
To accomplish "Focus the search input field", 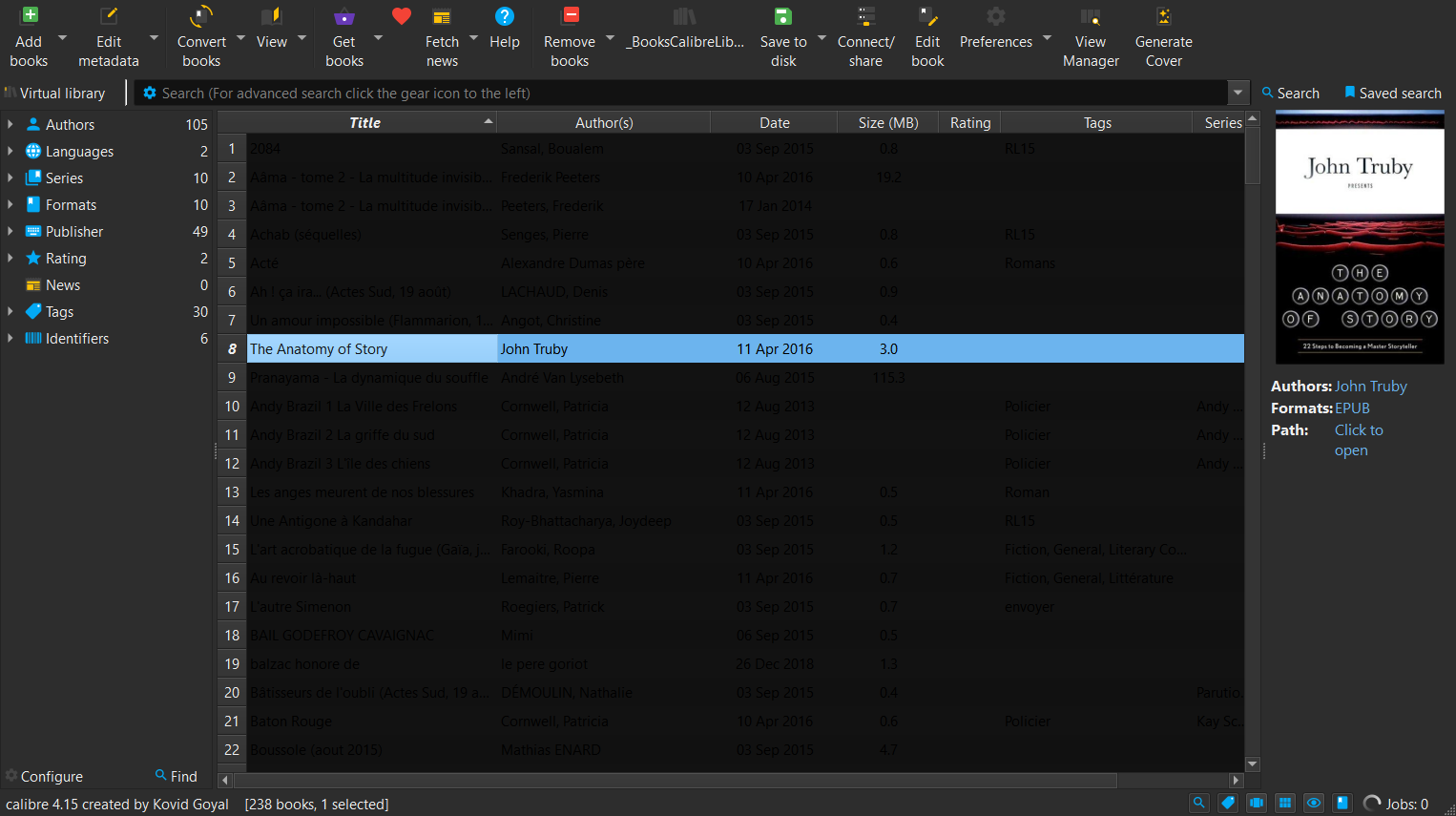I will (692, 93).
